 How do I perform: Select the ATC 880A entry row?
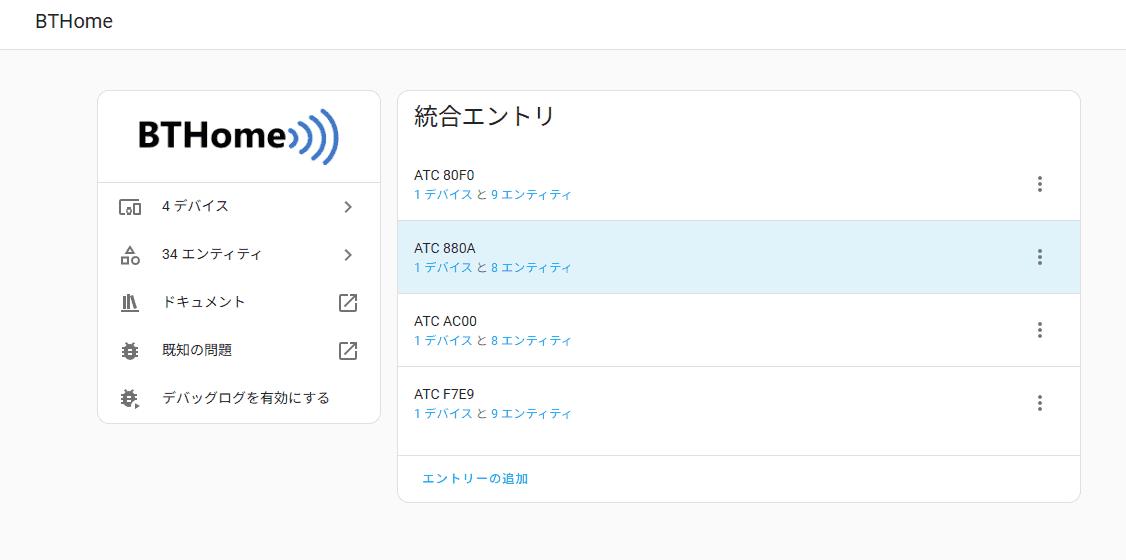pos(739,257)
